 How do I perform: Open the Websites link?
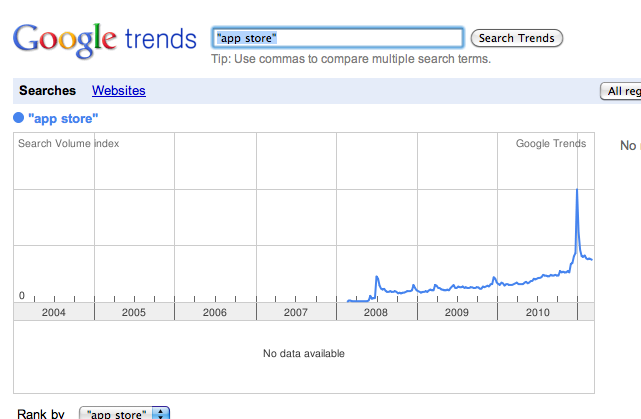pos(119,90)
